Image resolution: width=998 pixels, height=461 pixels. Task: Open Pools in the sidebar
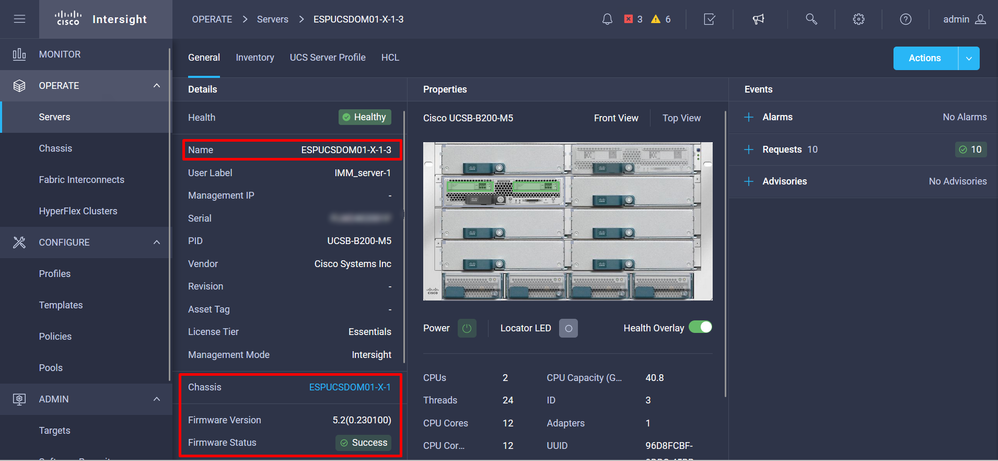85,367
